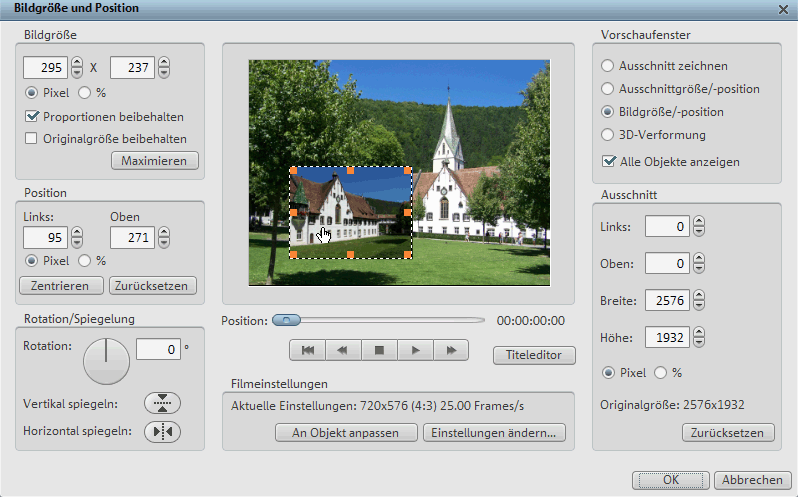Select 3D-Verformung option
The height and width of the screenshot is (497, 798).
(607, 135)
